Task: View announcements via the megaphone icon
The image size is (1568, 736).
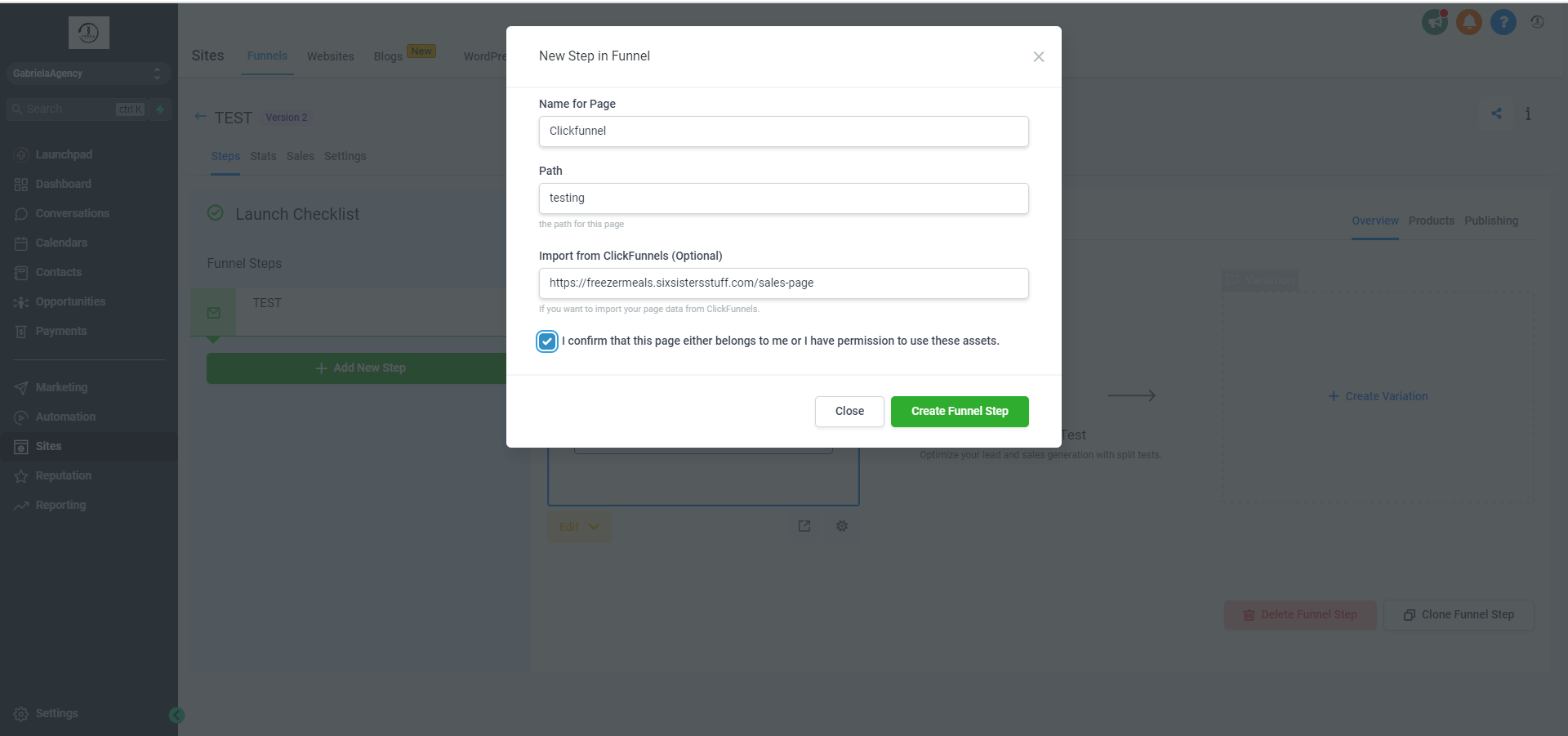Action: pos(1434,22)
